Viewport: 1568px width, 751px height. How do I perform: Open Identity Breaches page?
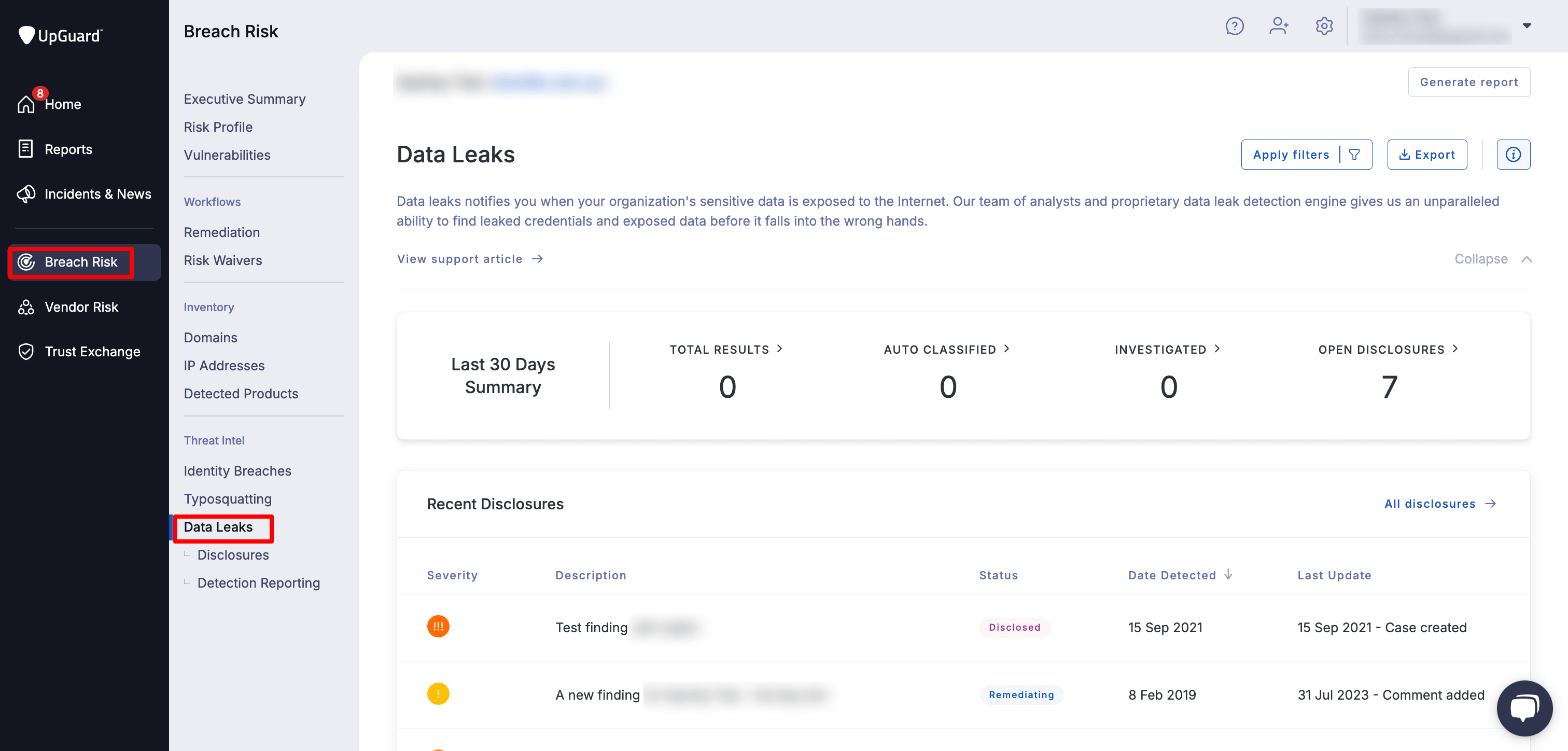point(237,471)
